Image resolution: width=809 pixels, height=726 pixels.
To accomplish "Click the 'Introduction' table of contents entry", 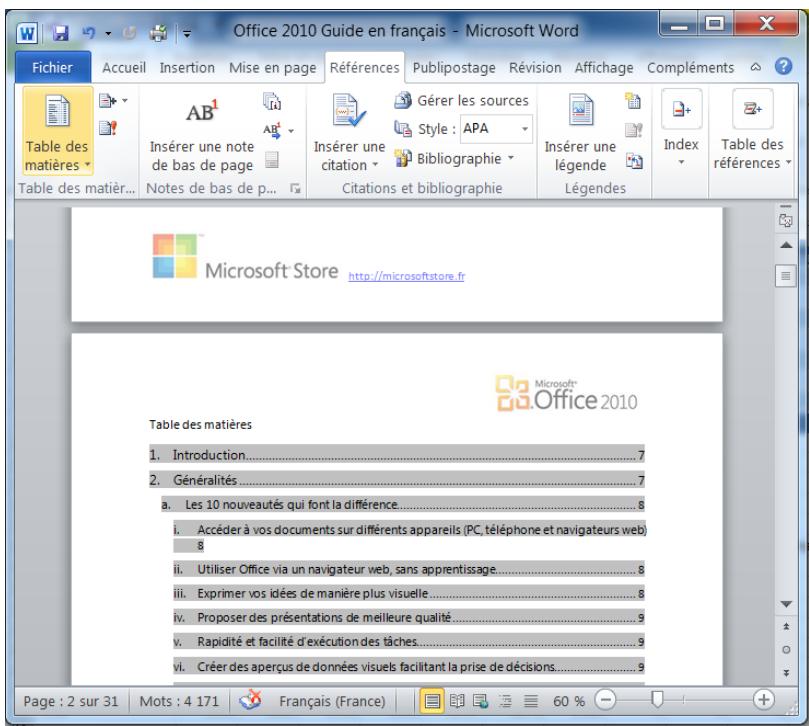I will (x=397, y=455).
